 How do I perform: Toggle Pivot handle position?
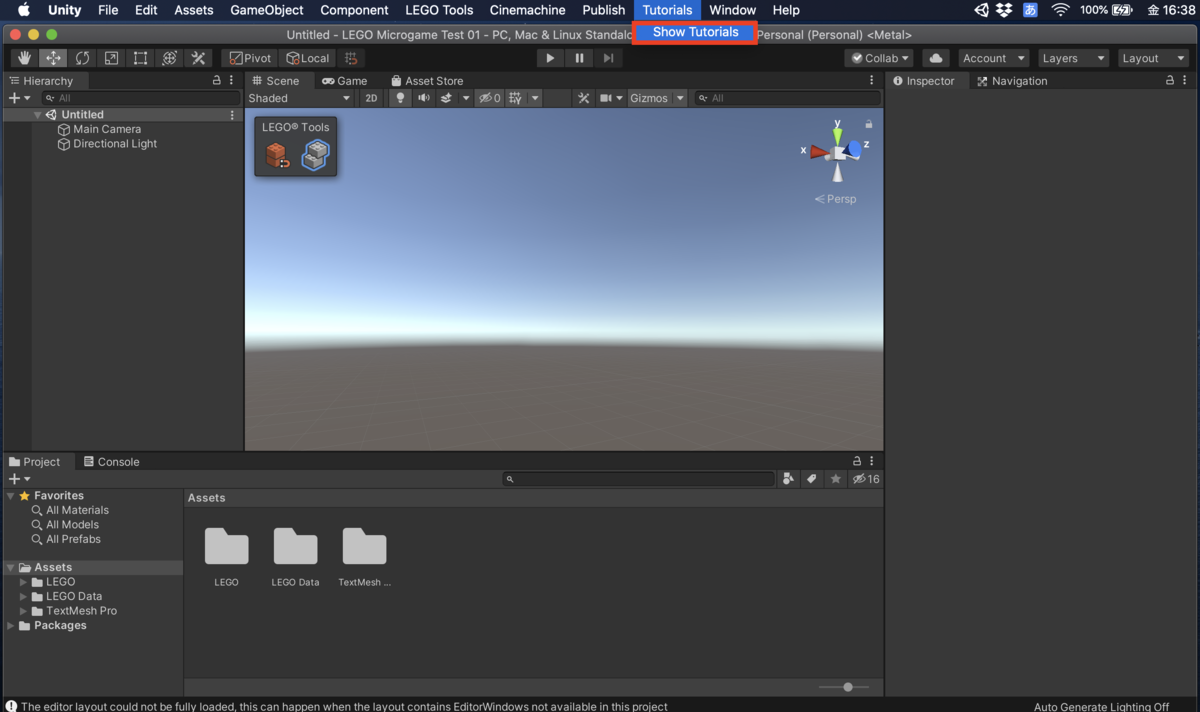pos(250,58)
